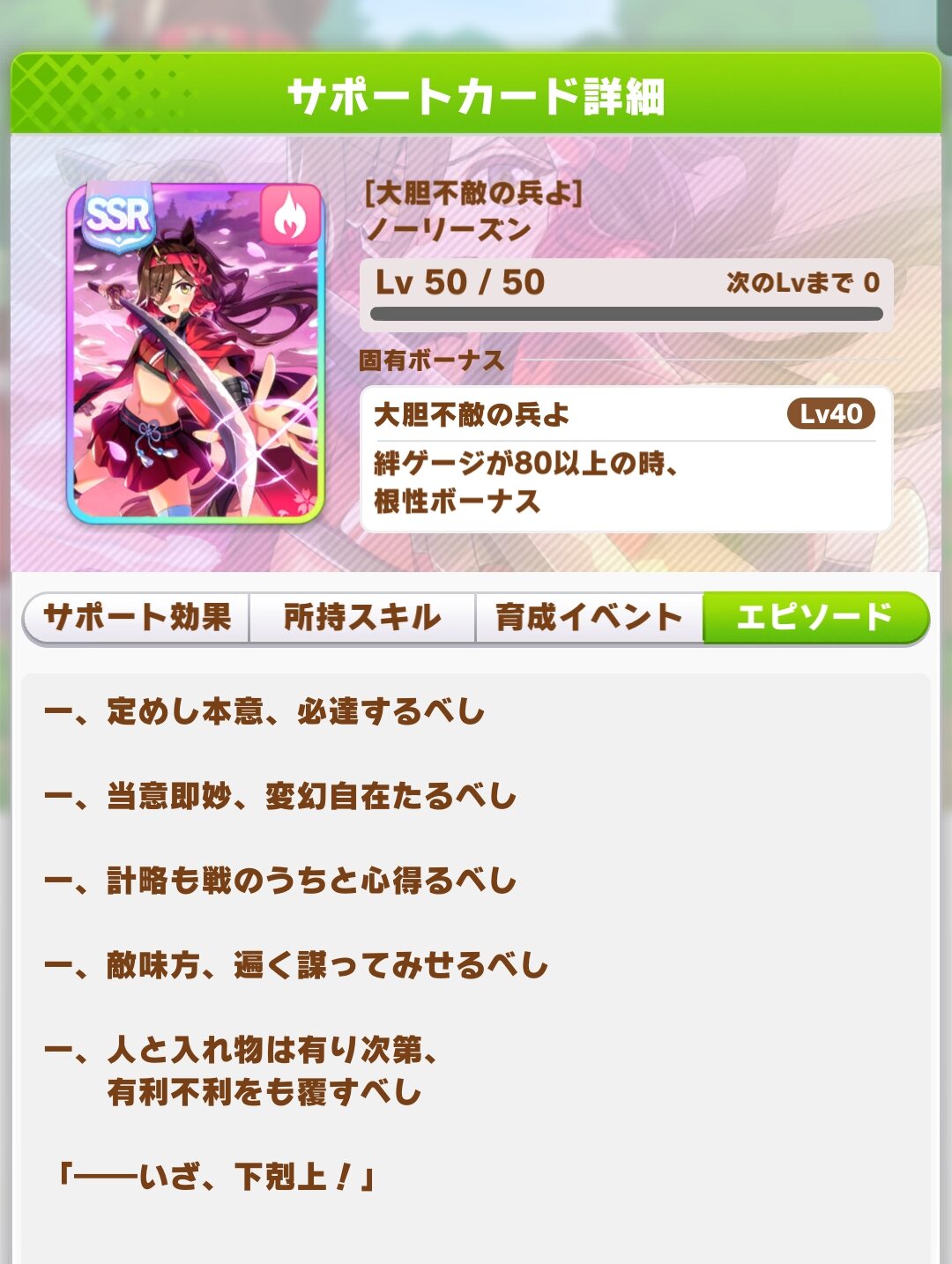Image resolution: width=952 pixels, height=1264 pixels.
Task: Tap the Lv 50 / 50 level display
Action: (460, 282)
